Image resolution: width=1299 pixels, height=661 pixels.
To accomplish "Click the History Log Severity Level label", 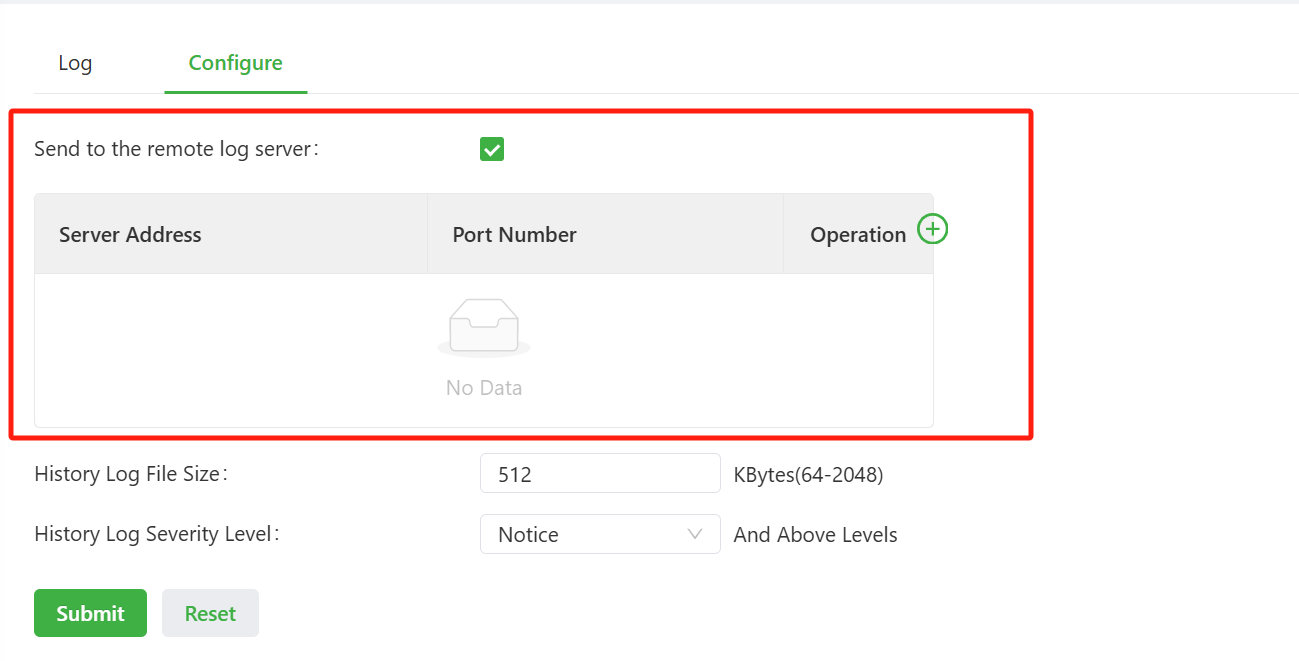I will coord(156,534).
